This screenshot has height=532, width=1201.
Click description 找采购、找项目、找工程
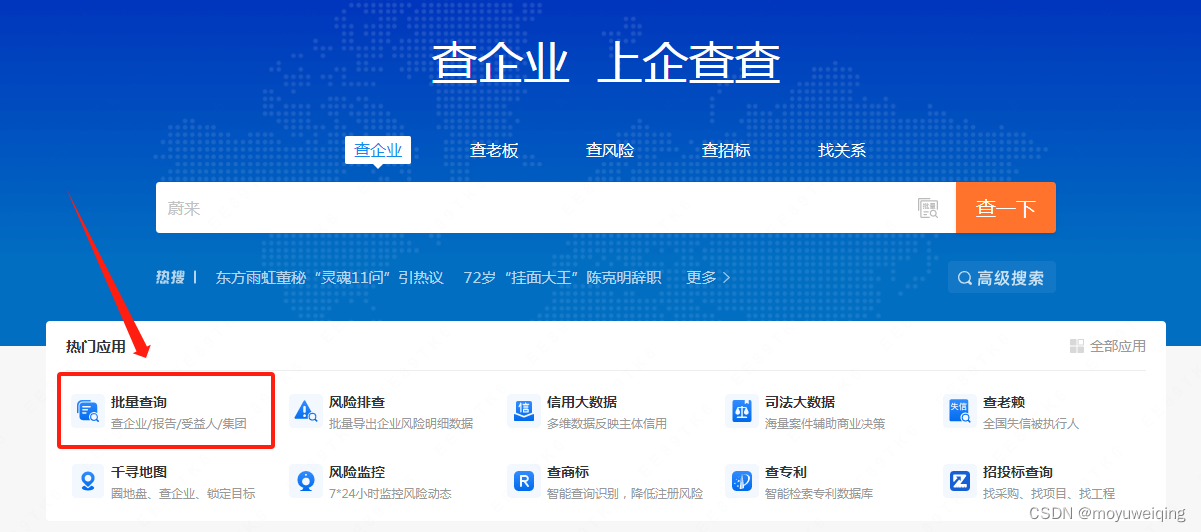click(x=1049, y=494)
